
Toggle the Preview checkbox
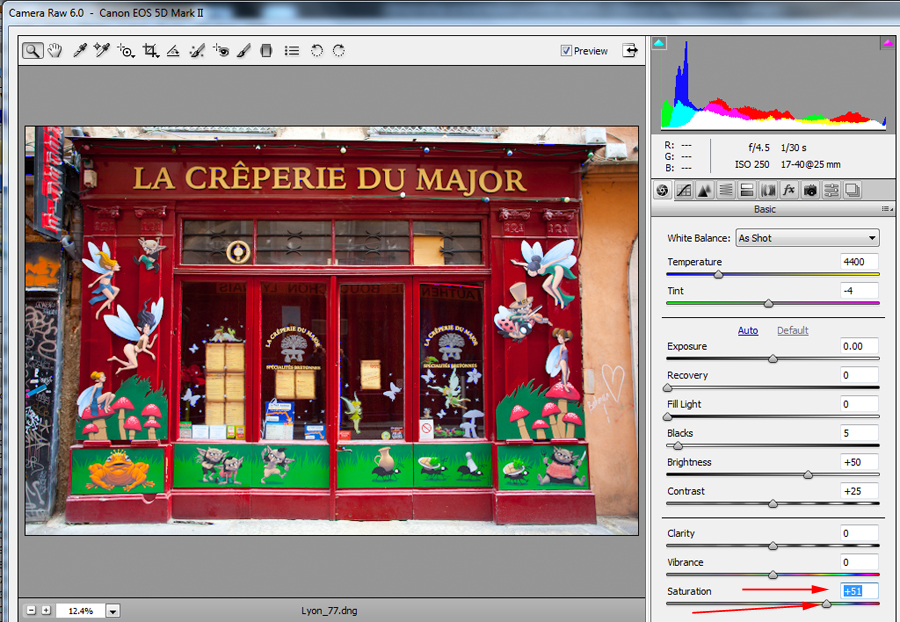(x=566, y=50)
